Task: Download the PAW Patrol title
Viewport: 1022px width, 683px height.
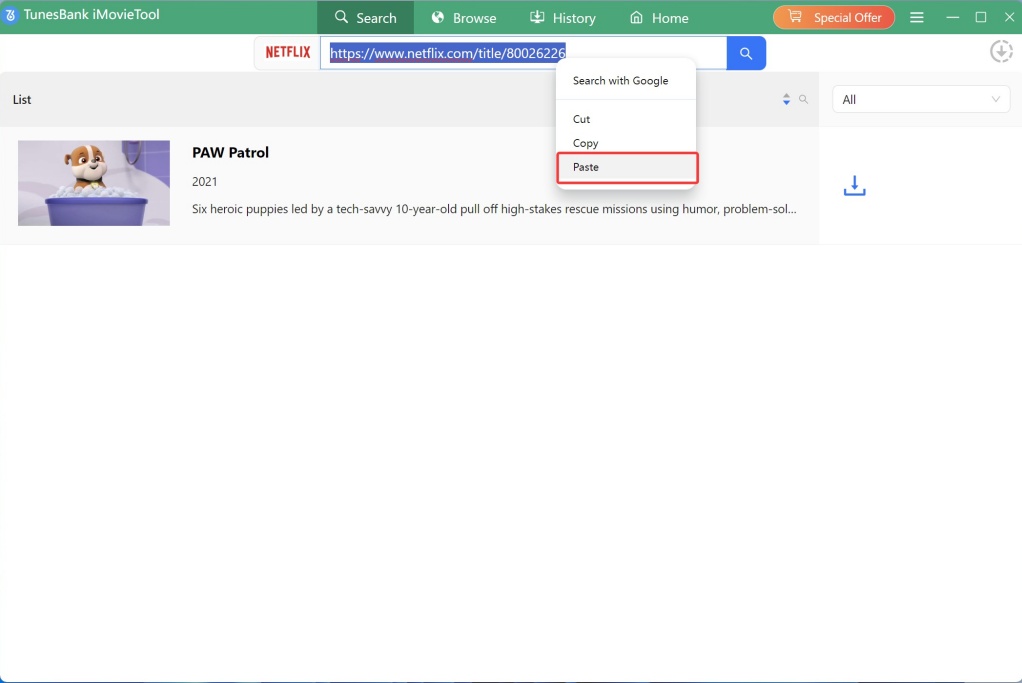Action: pos(854,186)
